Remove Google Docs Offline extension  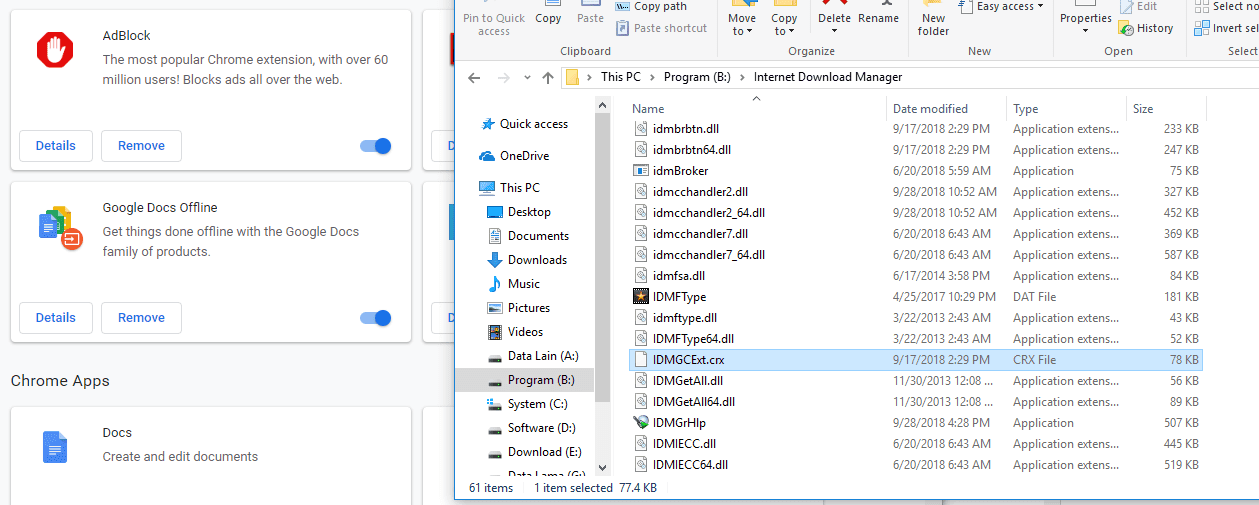(x=141, y=318)
